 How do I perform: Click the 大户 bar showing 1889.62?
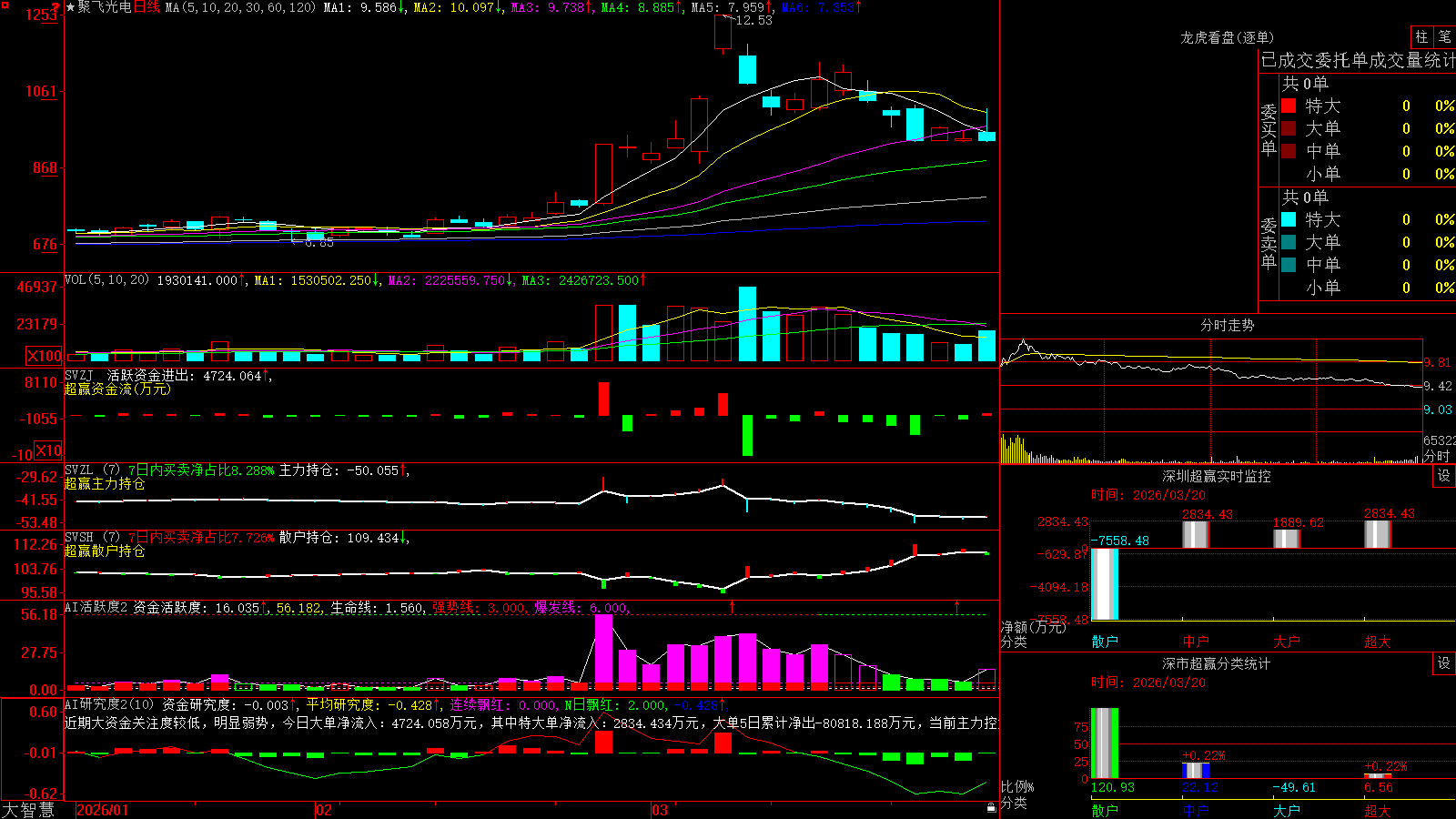coord(1287,538)
